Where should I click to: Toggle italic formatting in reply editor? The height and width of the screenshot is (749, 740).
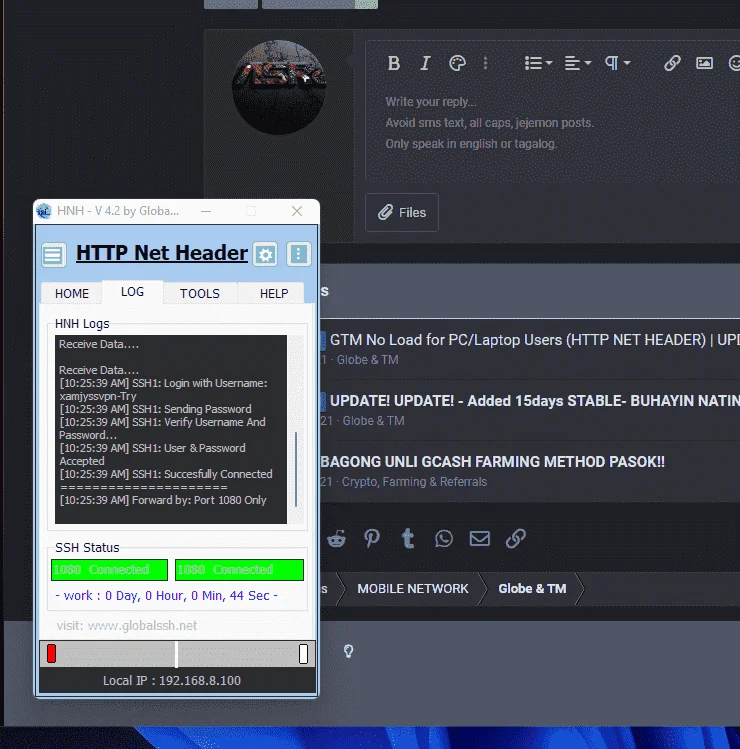pyautogui.click(x=425, y=63)
